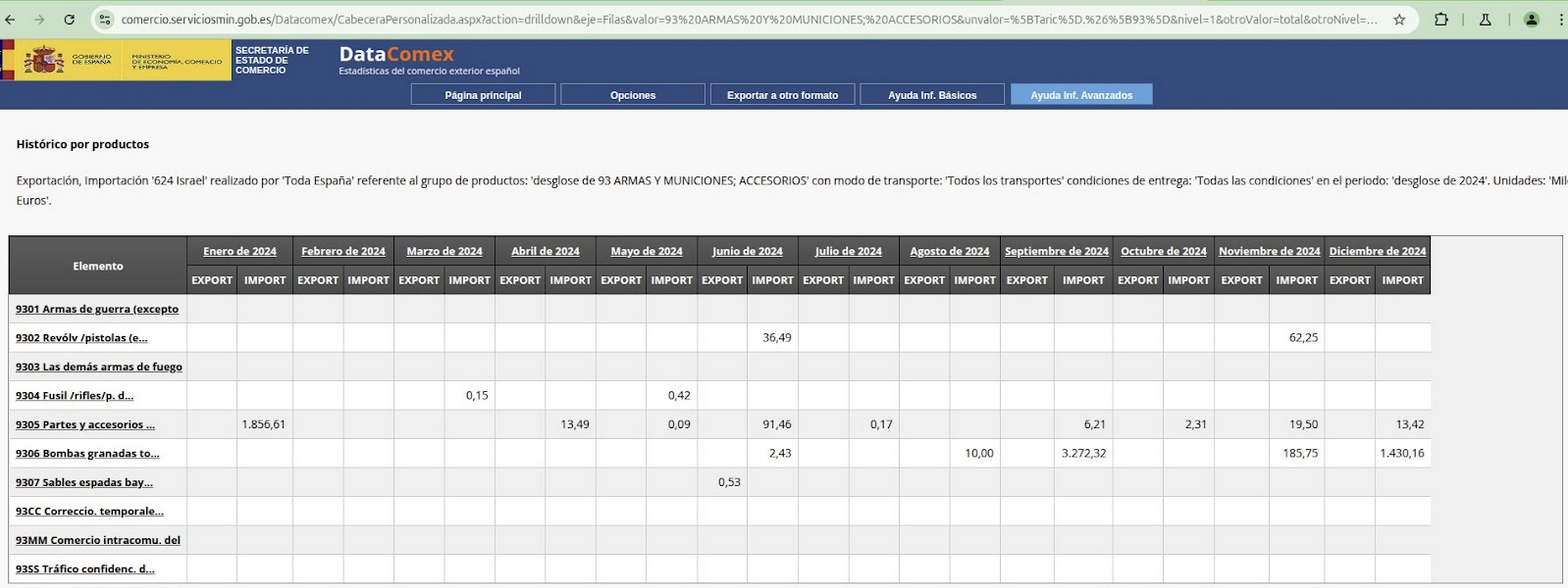Go to Página principal
Viewport: 1568px width, 588px height.
pos(483,95)
